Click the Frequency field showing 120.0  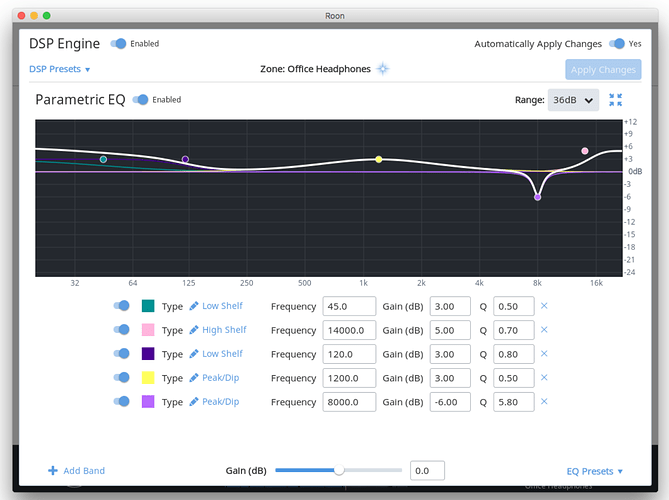[349, 354]
